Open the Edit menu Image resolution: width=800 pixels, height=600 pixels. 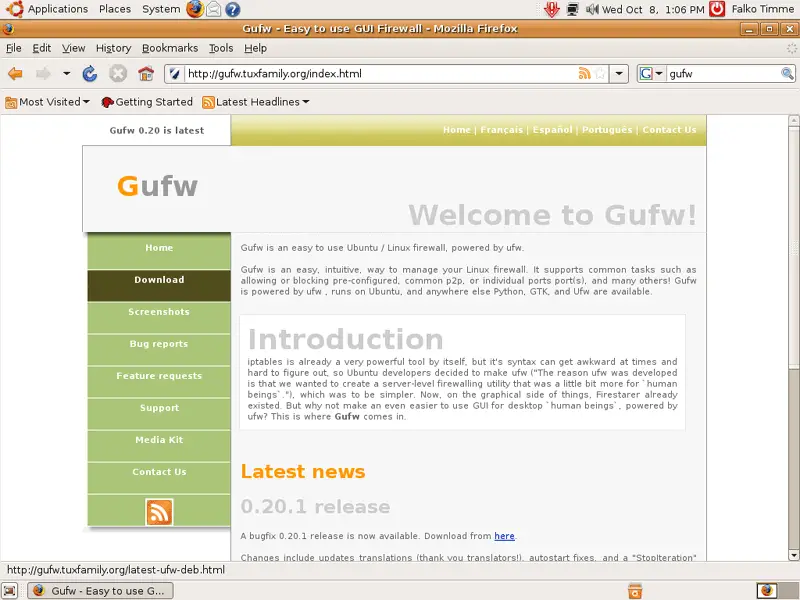(x=41, y=48)
